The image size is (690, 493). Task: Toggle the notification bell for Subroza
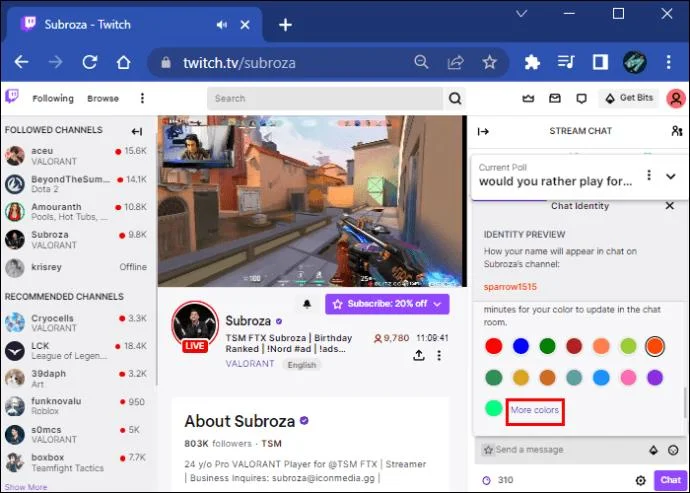point(307,304)
